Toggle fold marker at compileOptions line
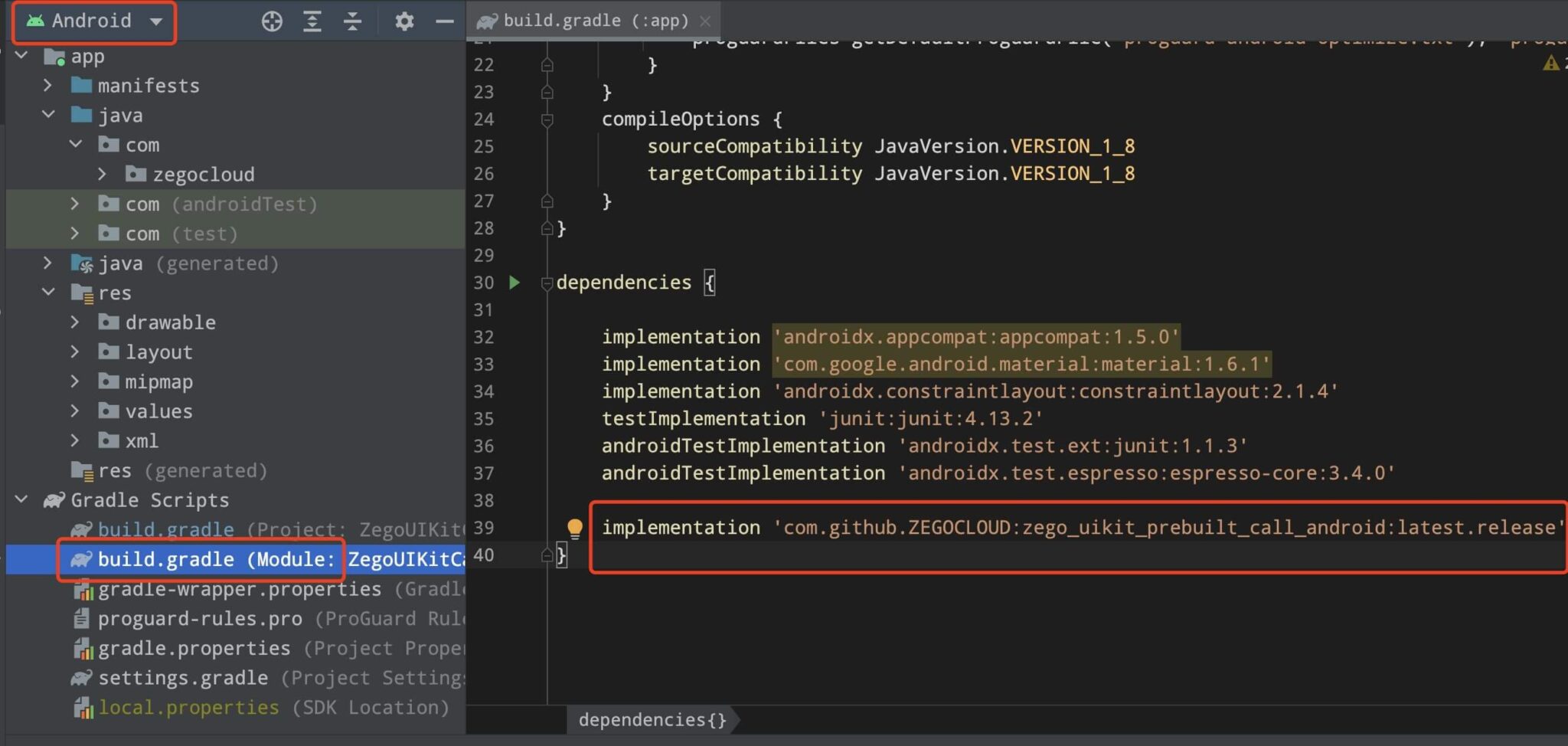 [547, 120]
